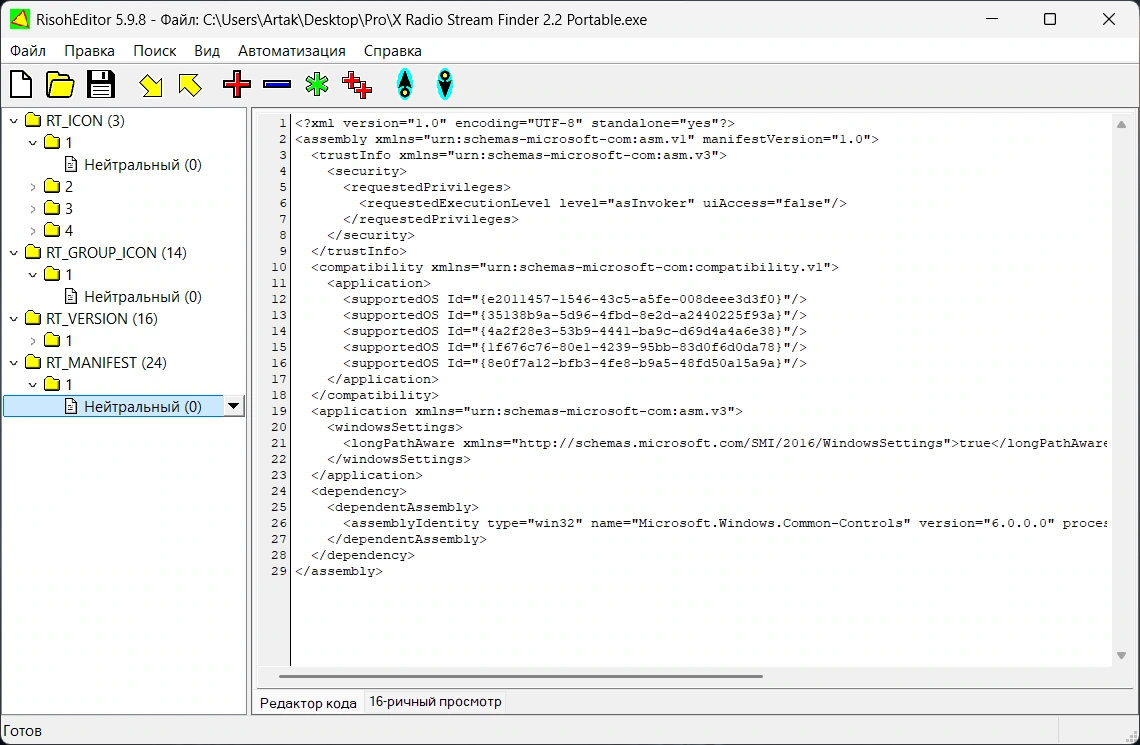This screenshot has width=1140, height=745.
Task: Click the scroll down arrow in the code editor
Action: tap(1121, 656)
